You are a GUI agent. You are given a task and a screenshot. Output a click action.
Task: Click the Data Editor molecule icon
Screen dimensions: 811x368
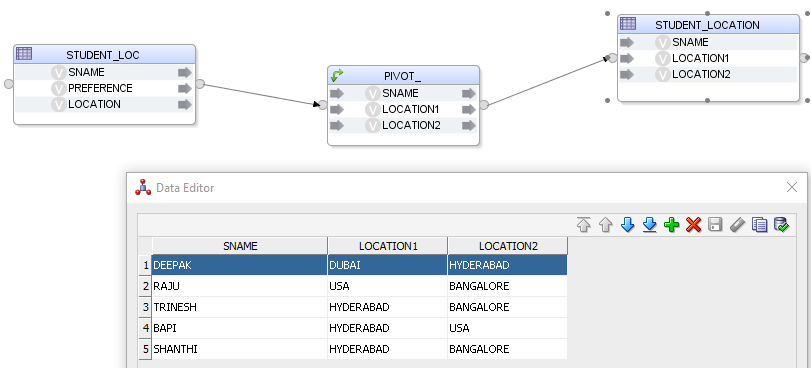coord(143,187)
